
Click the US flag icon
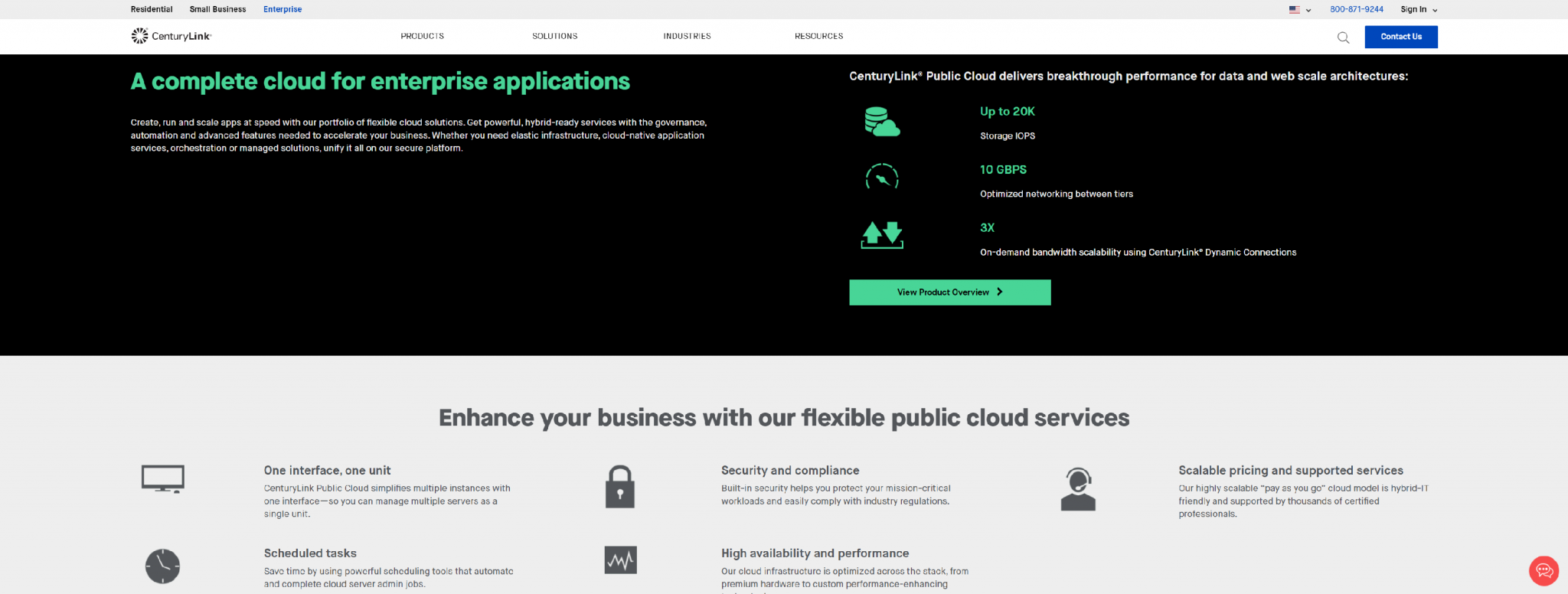coord(1295,10)
